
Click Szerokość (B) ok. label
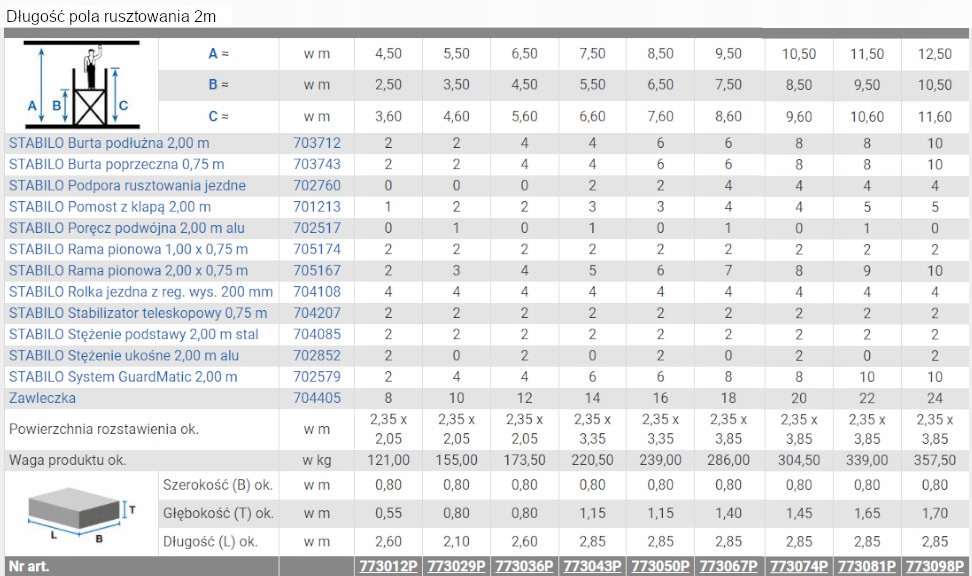[x=218, y=485]
